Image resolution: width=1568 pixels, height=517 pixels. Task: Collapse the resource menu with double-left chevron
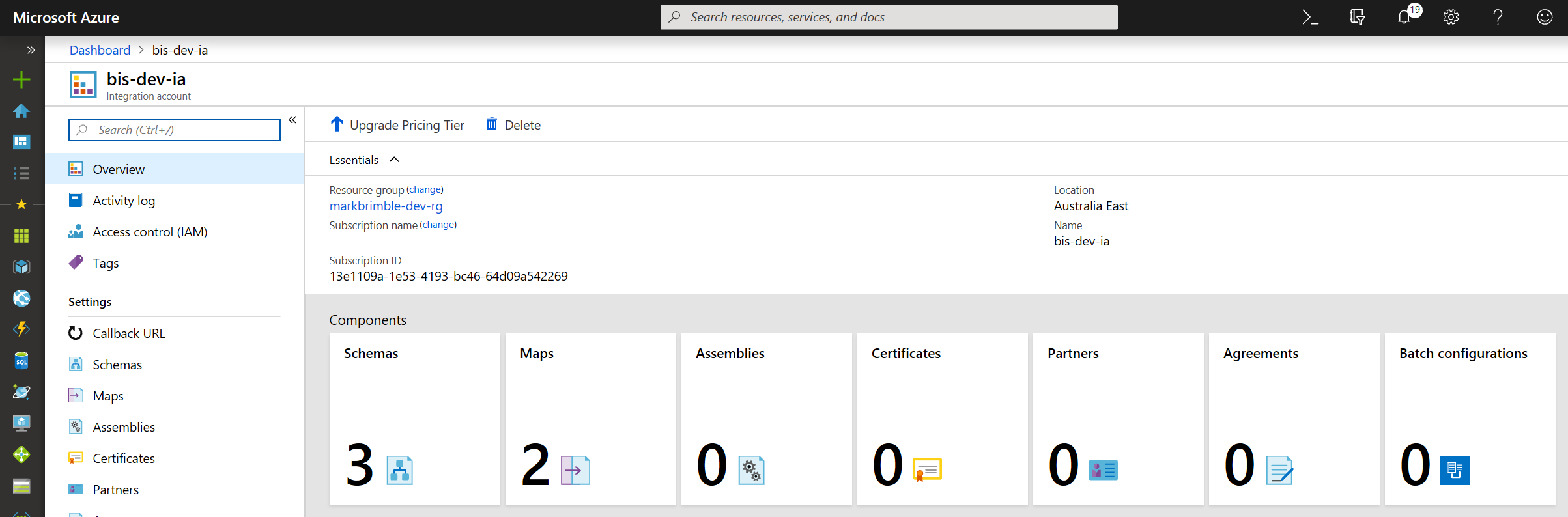pyautogui.click(x=292, y=120)
